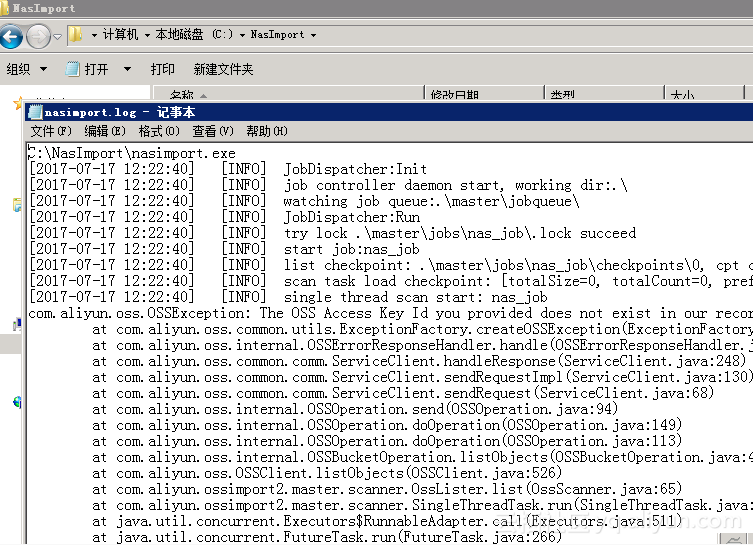The image size is (753, 545).
Task: Click the 打印 toolbar button
Action: pyautogui.click(x=162, y=69)
